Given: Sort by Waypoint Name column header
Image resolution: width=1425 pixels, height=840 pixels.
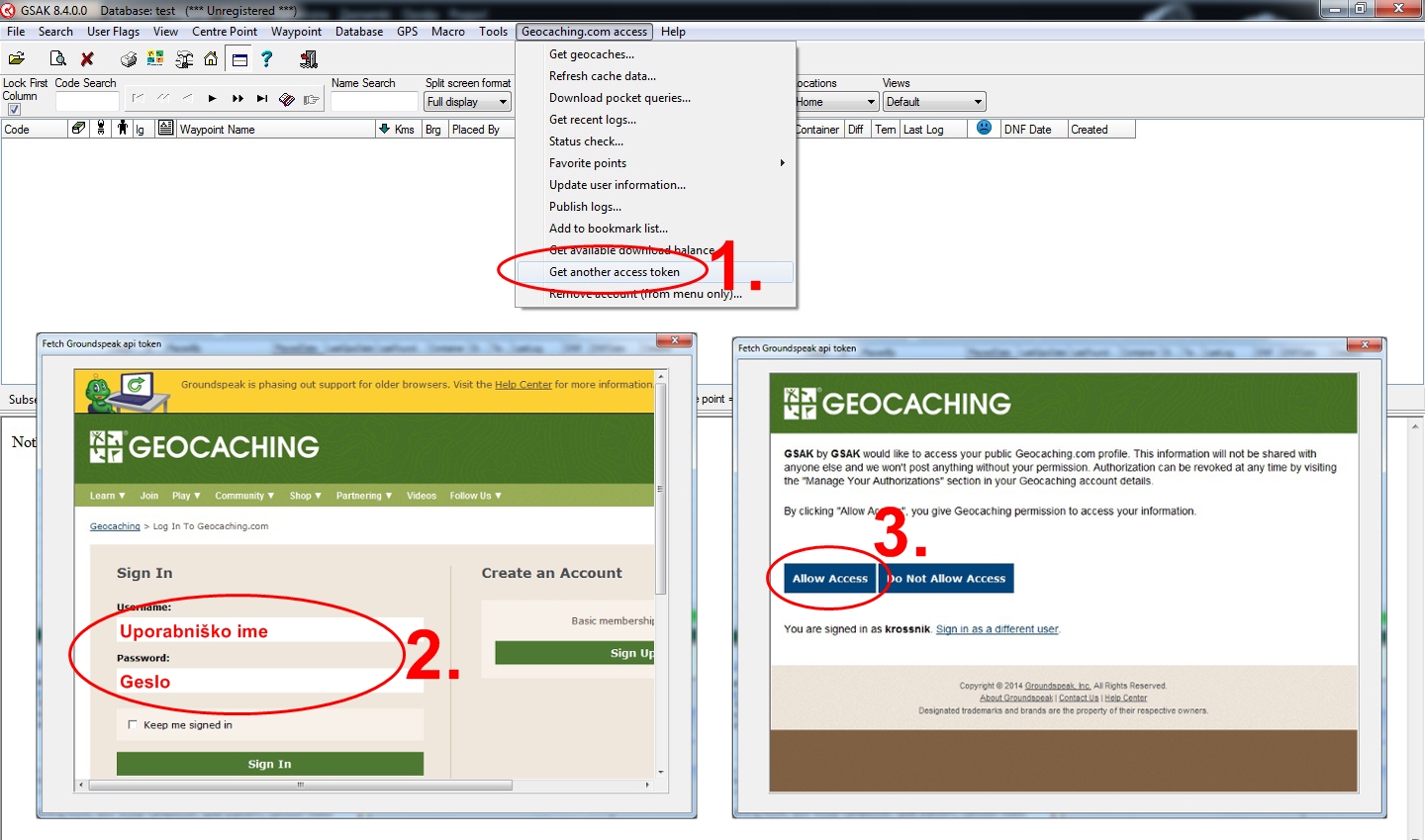Looking at the screenshot, I should pyautogui.click(x=276, y=129).
